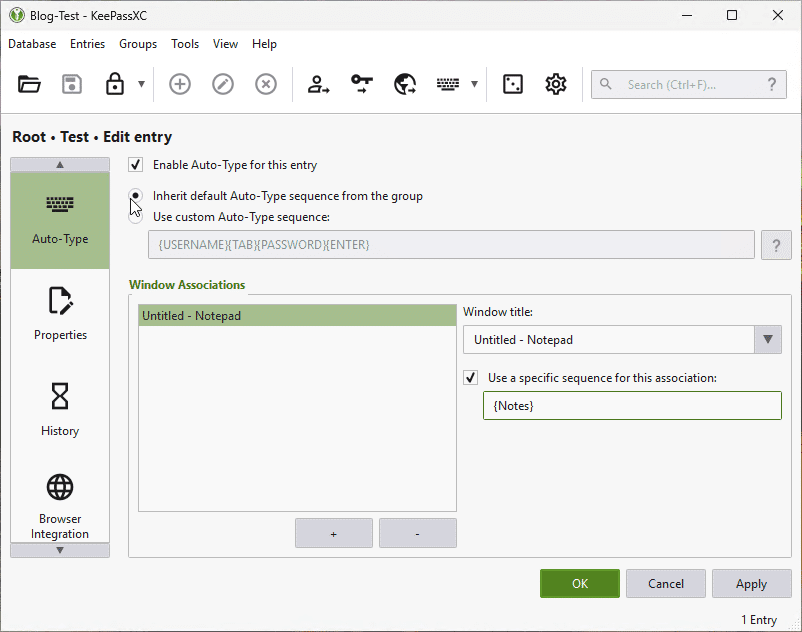Open View menu
The image size is (802, 632).
[x=226, y=44]
